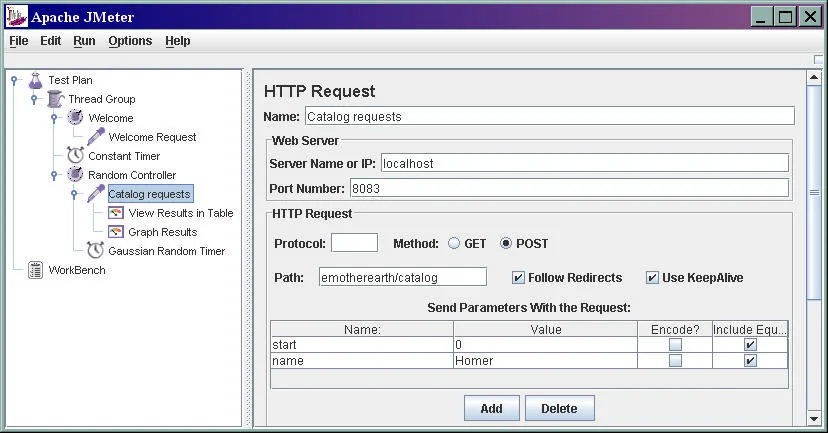This screenshot has width=828, height=433.
Task: Collapse the Welcome controller node
Action: click(x=54, y=118)
